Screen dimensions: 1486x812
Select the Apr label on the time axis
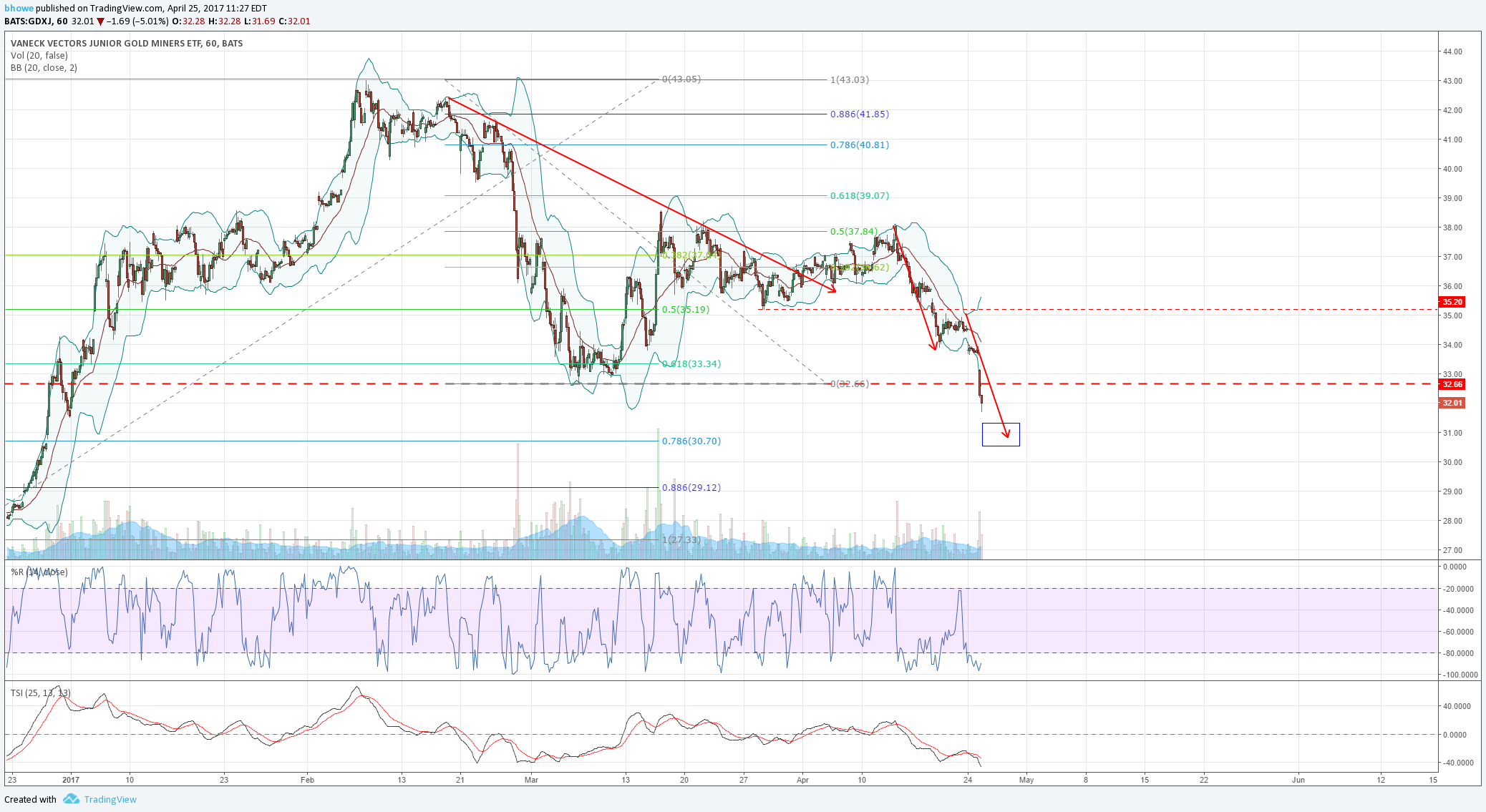pos(802,781)
